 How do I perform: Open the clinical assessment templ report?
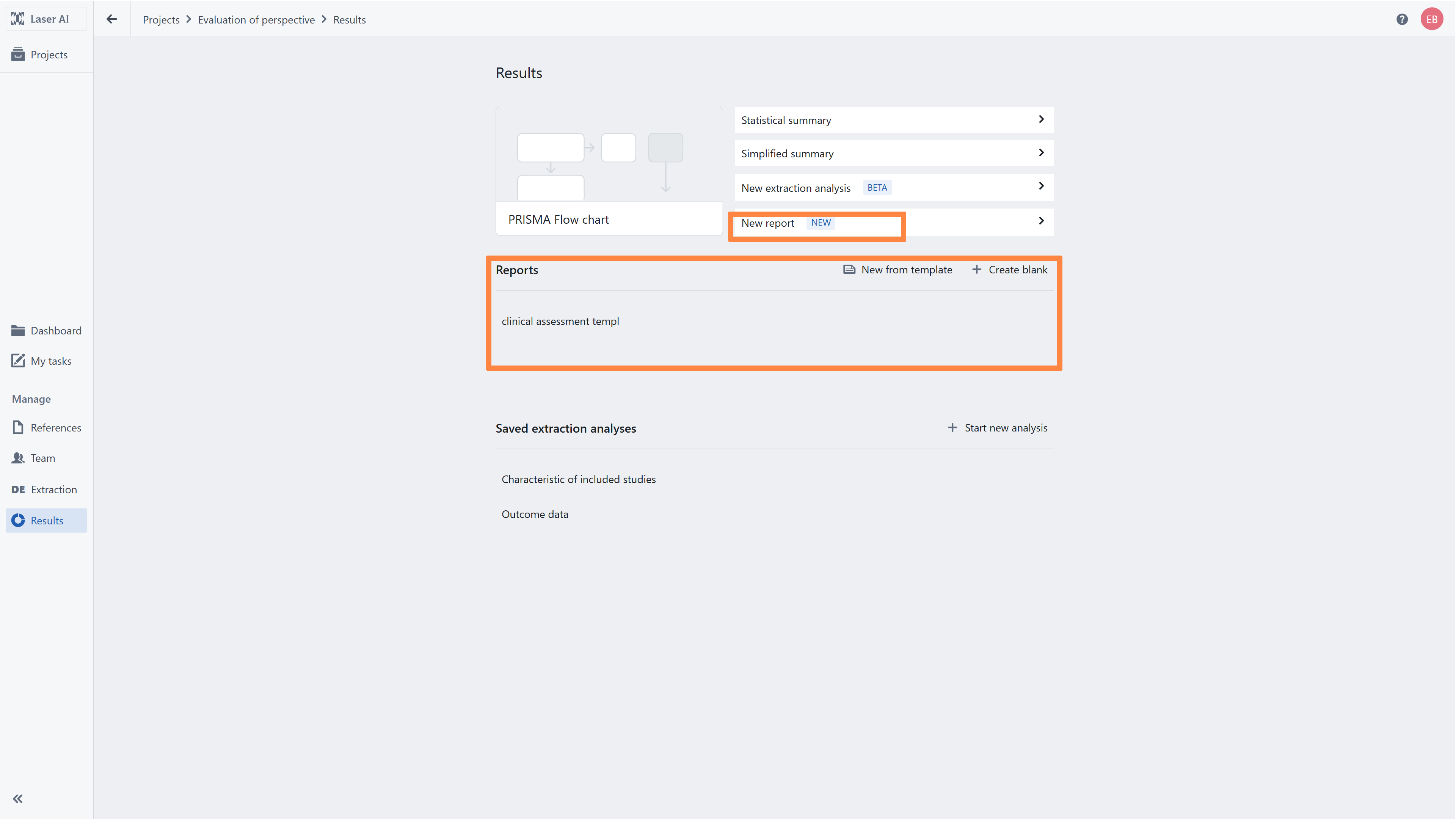(560, 321)
